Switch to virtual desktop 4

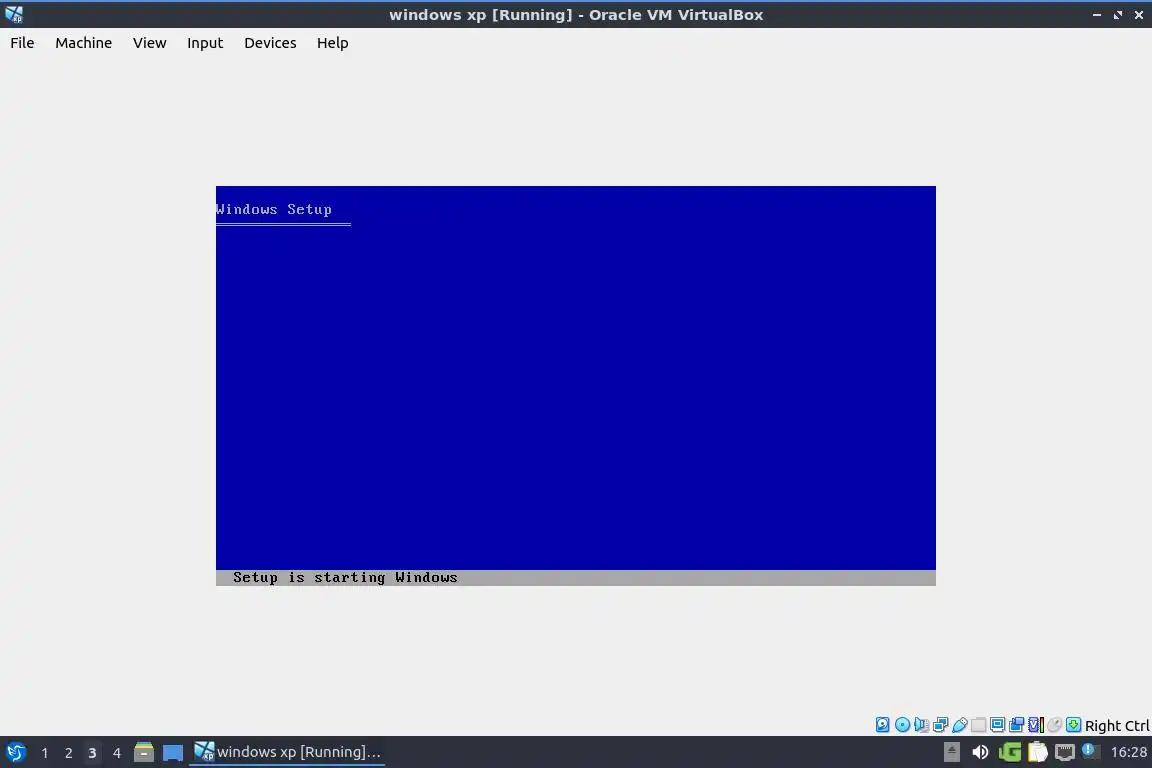116,753
